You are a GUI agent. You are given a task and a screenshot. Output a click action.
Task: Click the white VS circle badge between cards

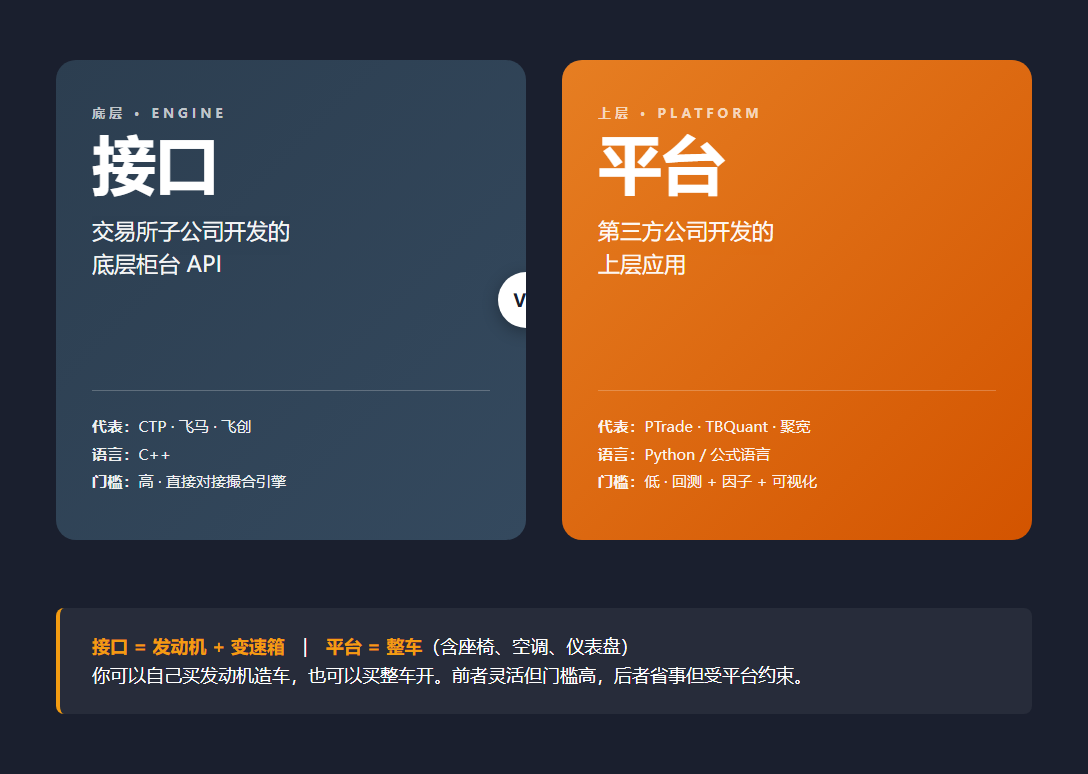pos(513,300)
